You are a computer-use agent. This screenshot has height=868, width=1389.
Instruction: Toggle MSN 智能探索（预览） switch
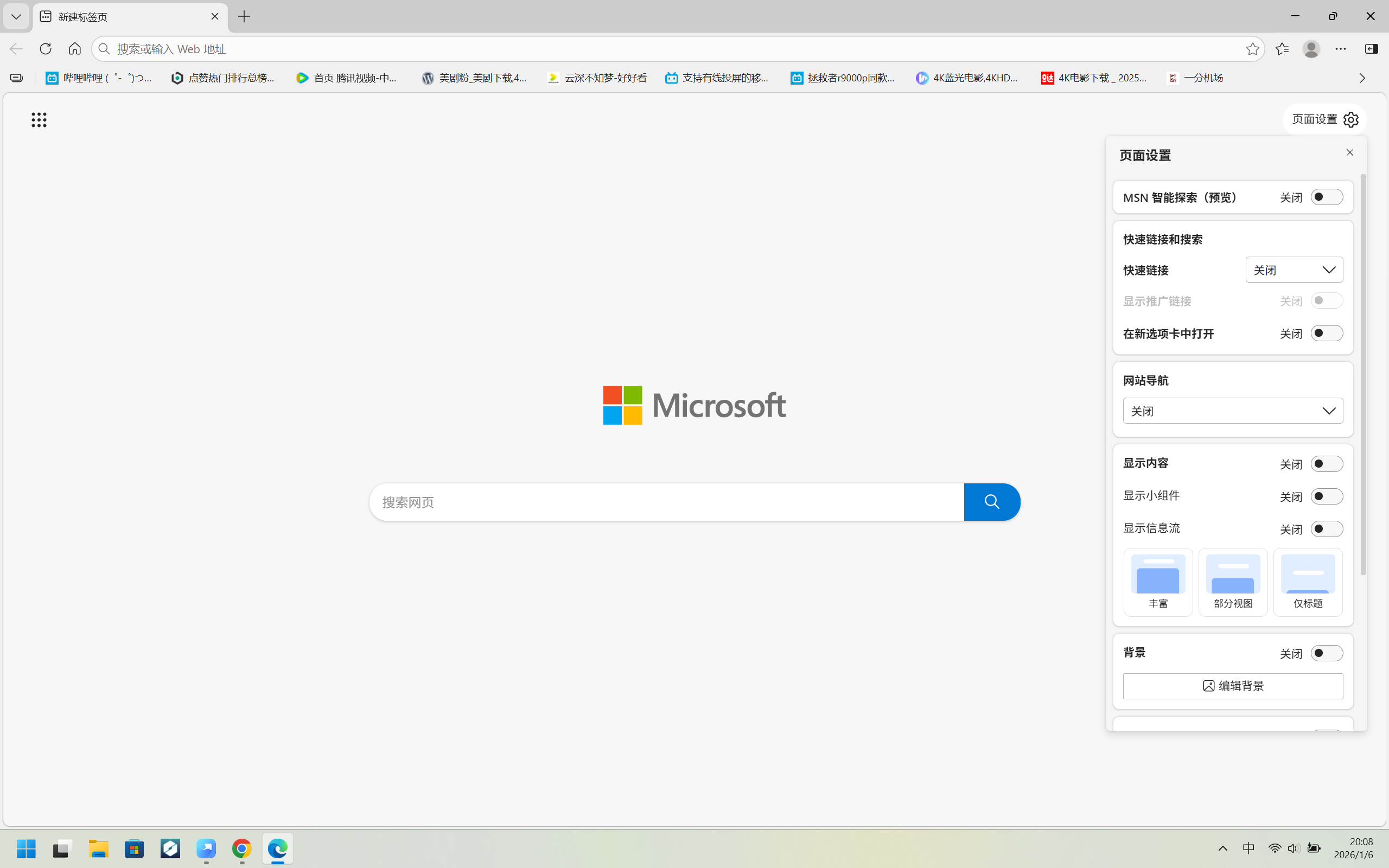(1327, 197)
